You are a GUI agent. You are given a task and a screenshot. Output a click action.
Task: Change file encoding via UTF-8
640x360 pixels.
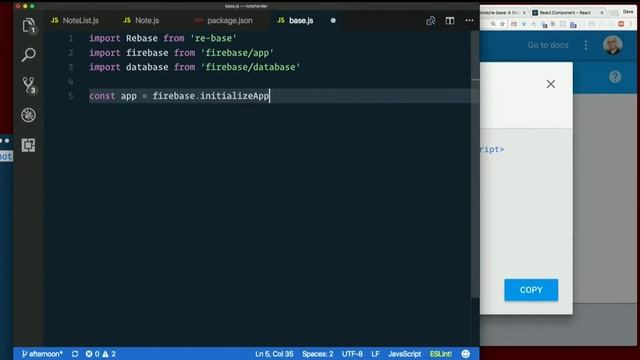[352, 354]
